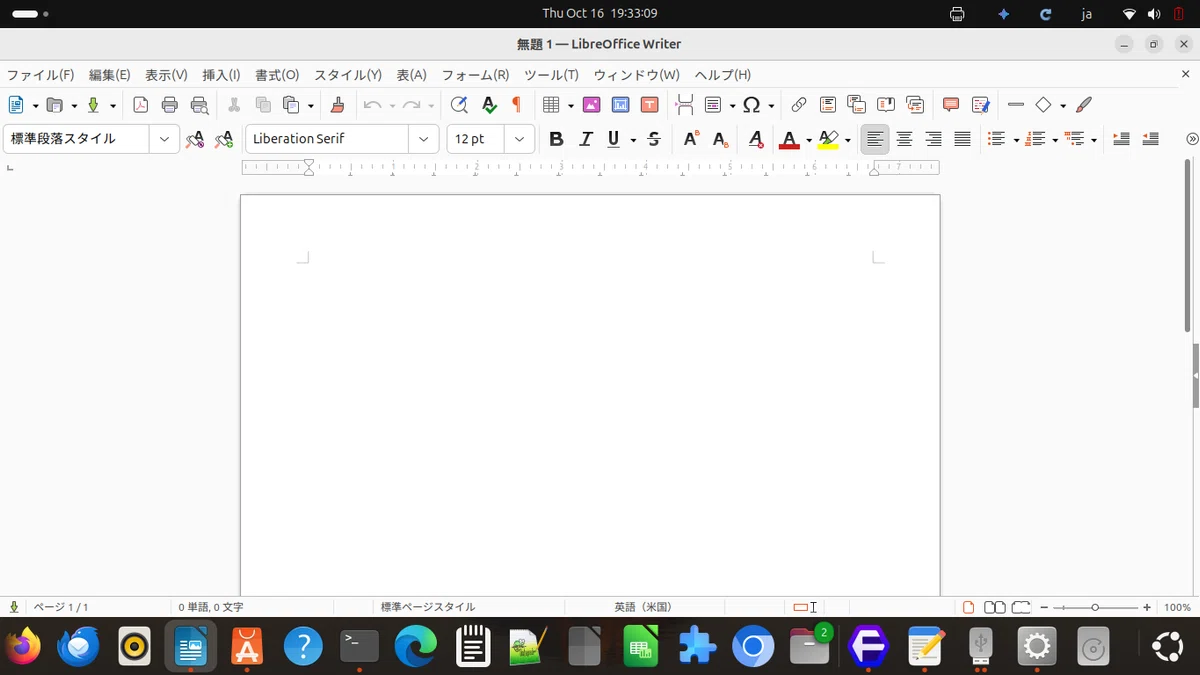Toggle superscript
Screen dimensions: 1200x675
691,139
